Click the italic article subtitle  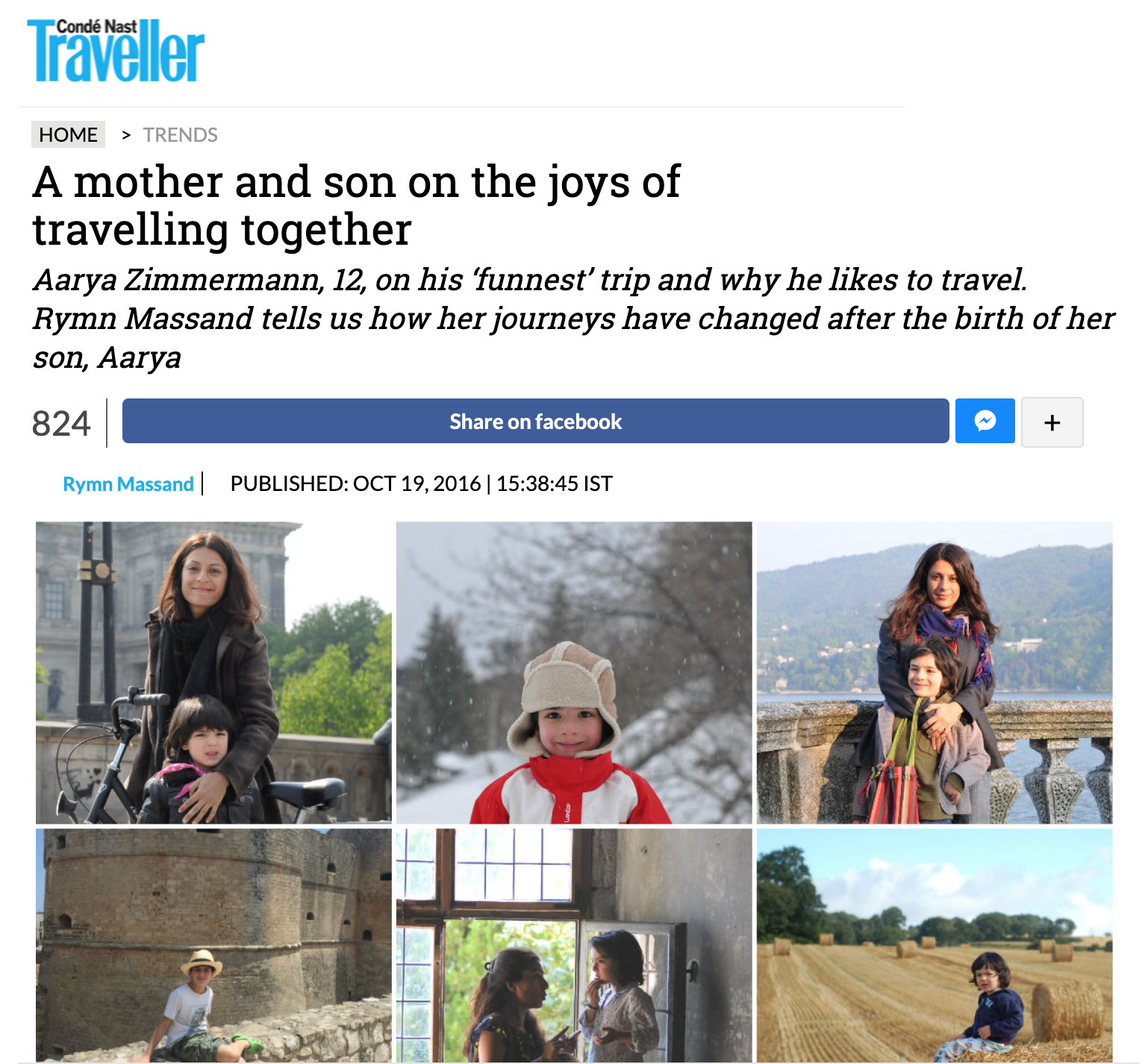pyautogui.click(x=573, y=319)
